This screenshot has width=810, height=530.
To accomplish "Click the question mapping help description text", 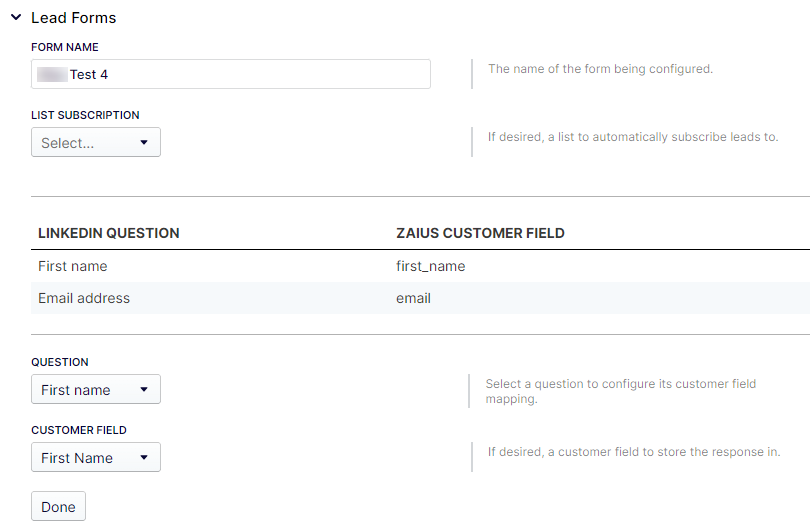I will click(x=620, y=391).
